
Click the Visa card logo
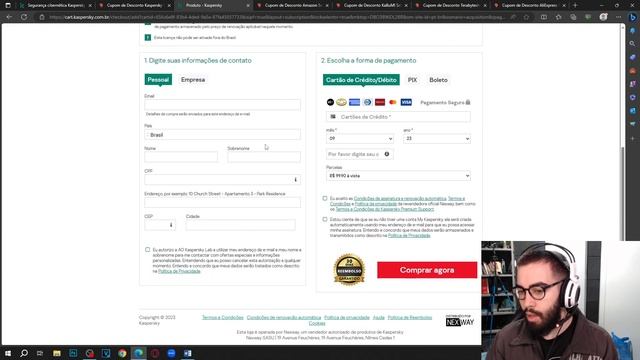tap(406, 102)
